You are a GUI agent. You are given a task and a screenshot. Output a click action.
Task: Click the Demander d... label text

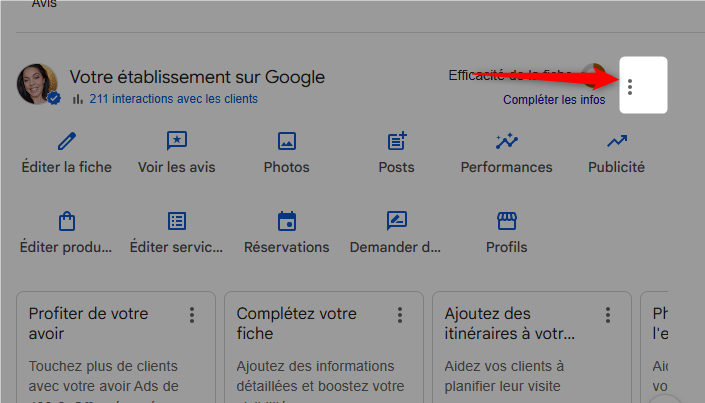(x=395, y=247)
